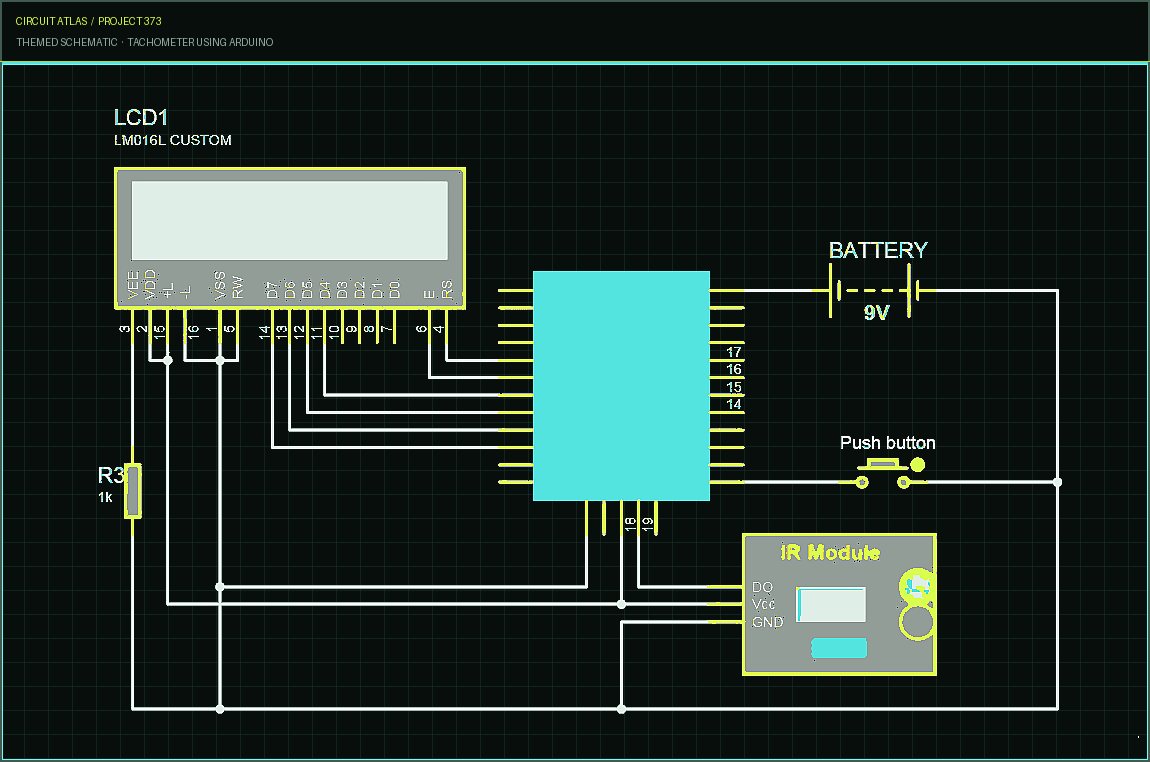Click the TACHOMETER USING ARDUINO subtitle
1150x762 pixels.
[200, 43]
